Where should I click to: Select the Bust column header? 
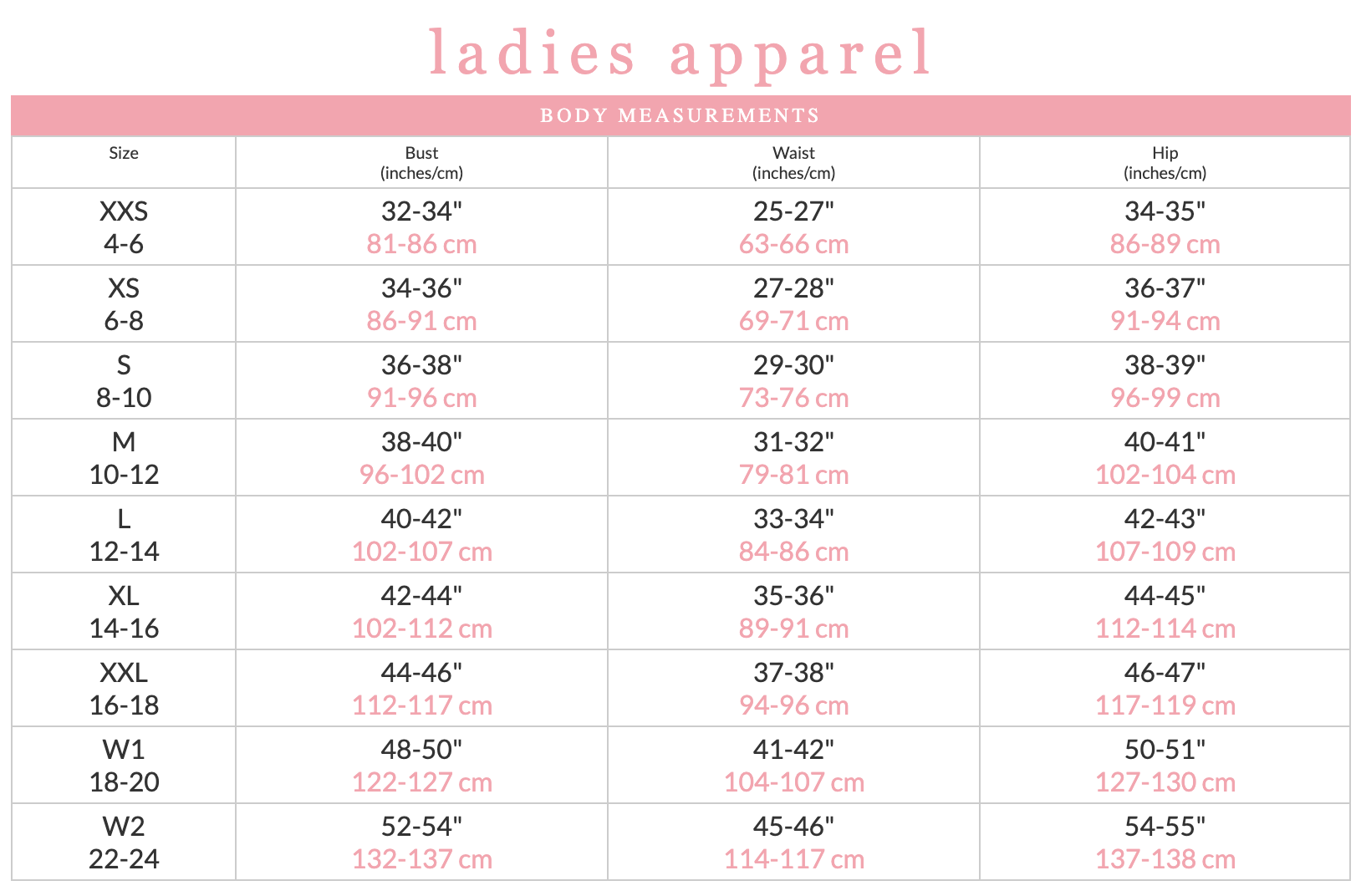(421, 162)
